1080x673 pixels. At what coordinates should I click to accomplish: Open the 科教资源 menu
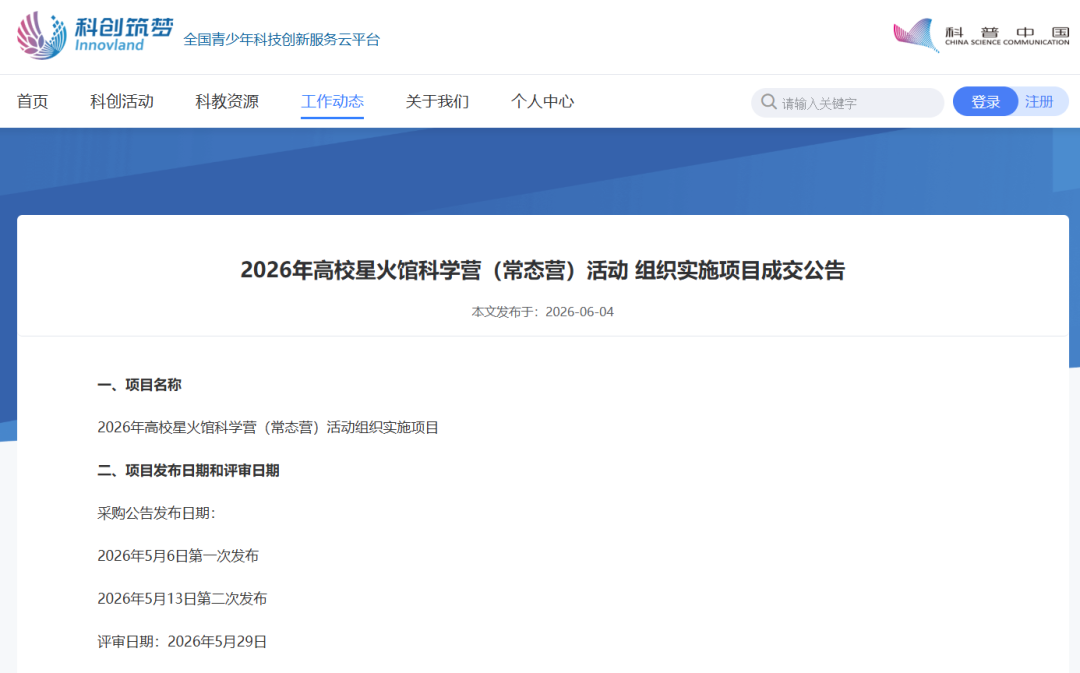(x=227, y=101)
